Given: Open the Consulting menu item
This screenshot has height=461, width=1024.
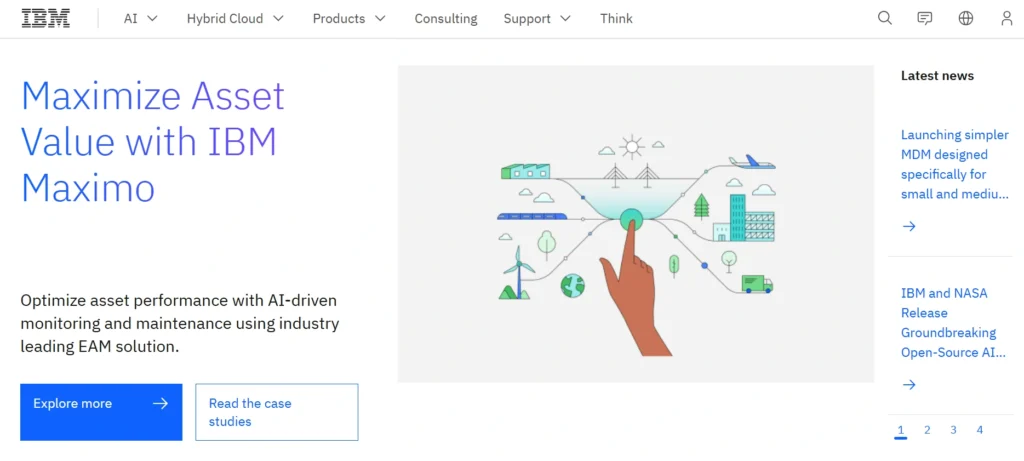Looking at the screenshot, I should pos(446,18).
